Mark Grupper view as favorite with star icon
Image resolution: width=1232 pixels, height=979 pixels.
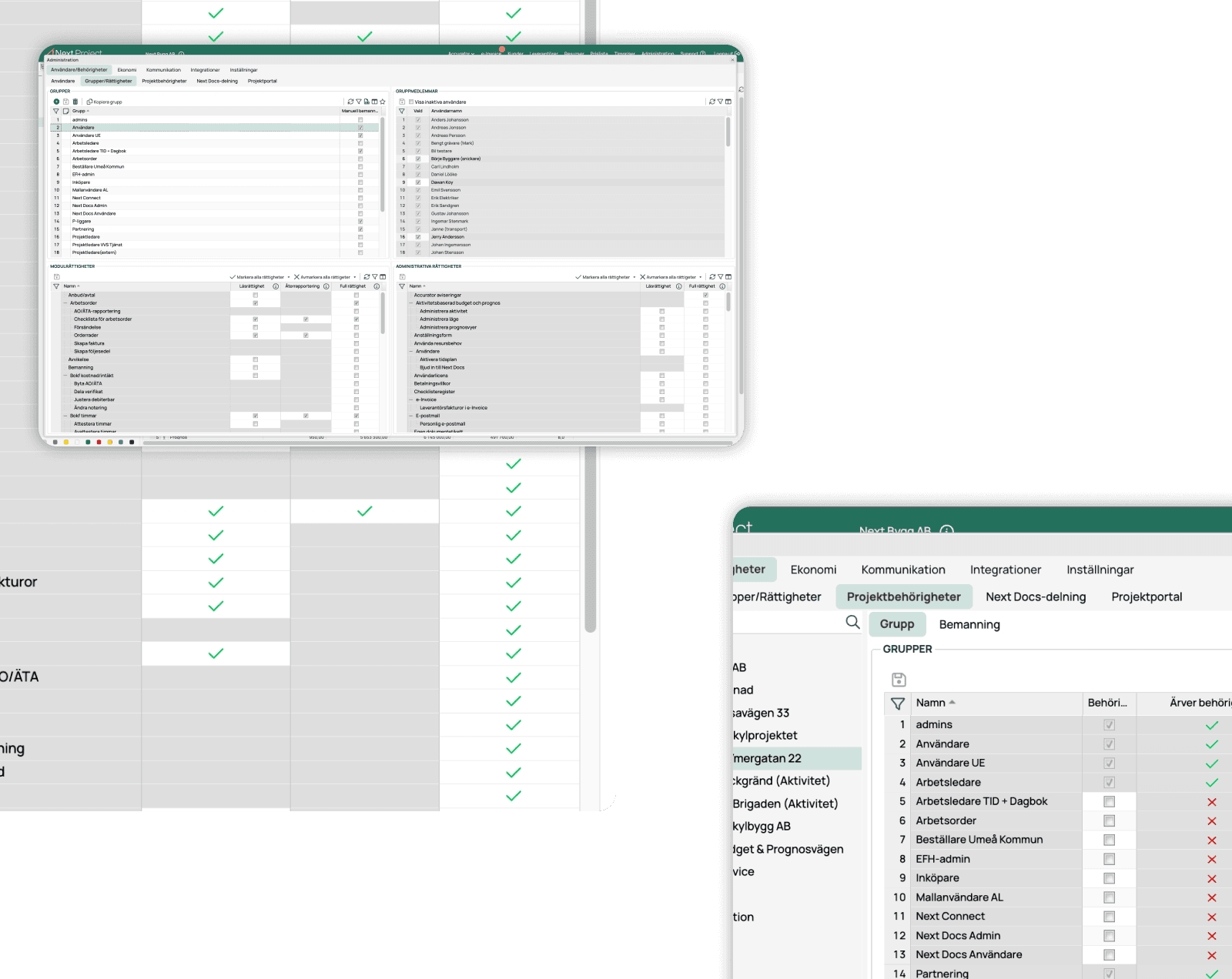[383, 102]
